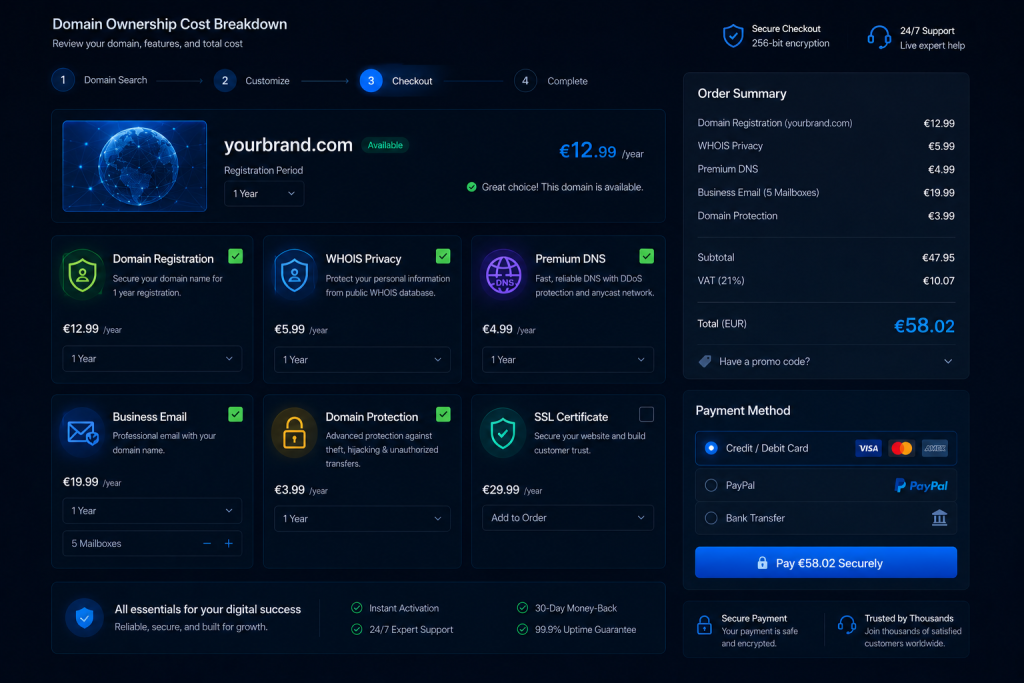This screenshot has width=1024, height=683.
Task: Click the Secure Checkout shield icon
Action: (733, 36)
